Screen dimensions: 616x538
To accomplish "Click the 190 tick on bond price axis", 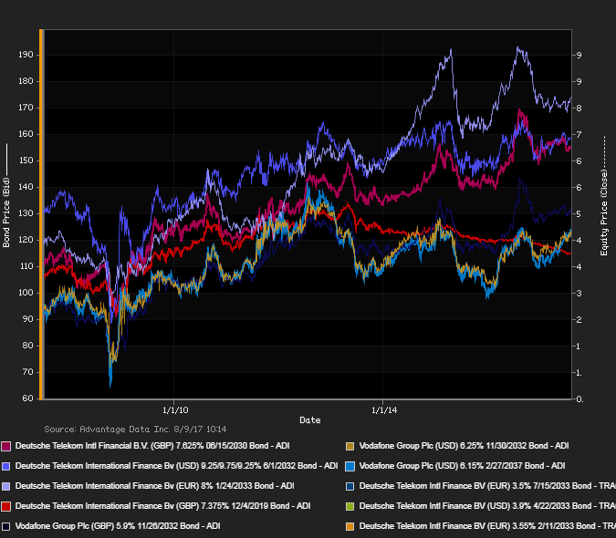I will tap(26, 55).
